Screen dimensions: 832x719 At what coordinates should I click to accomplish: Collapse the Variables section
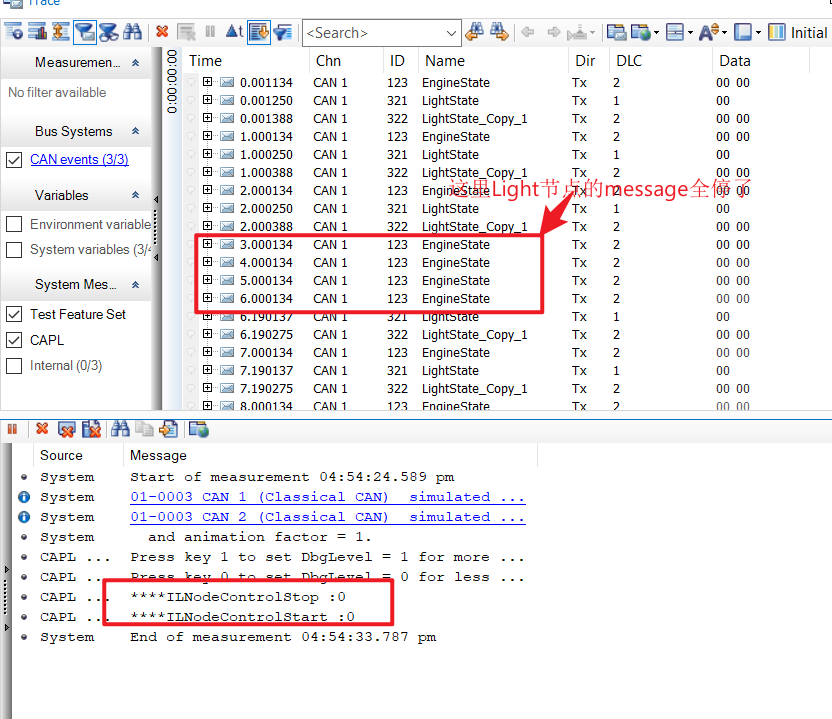[x=135, y=195]
